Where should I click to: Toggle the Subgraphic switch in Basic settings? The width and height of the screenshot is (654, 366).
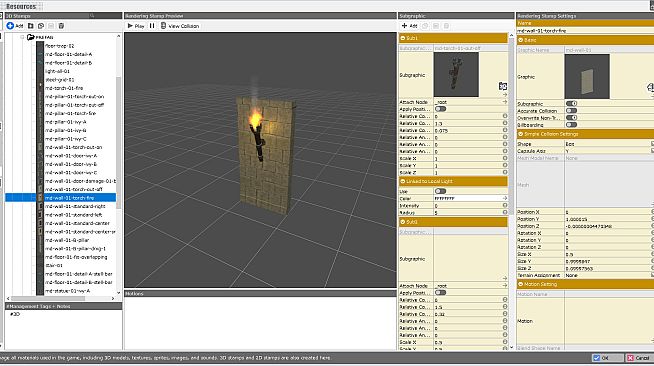point(571,103)
